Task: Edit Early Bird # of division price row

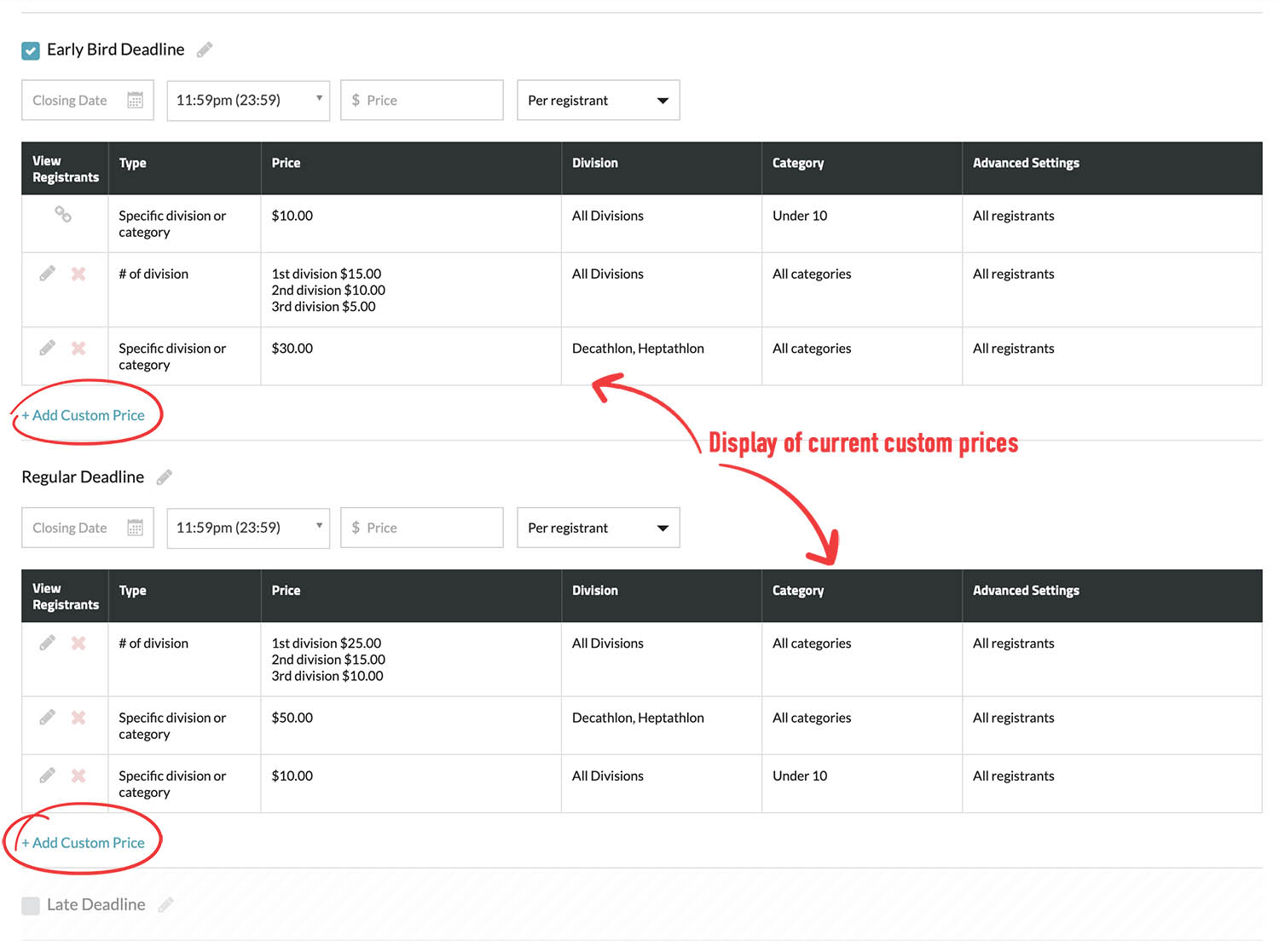Action: click(x=48, y=274)
